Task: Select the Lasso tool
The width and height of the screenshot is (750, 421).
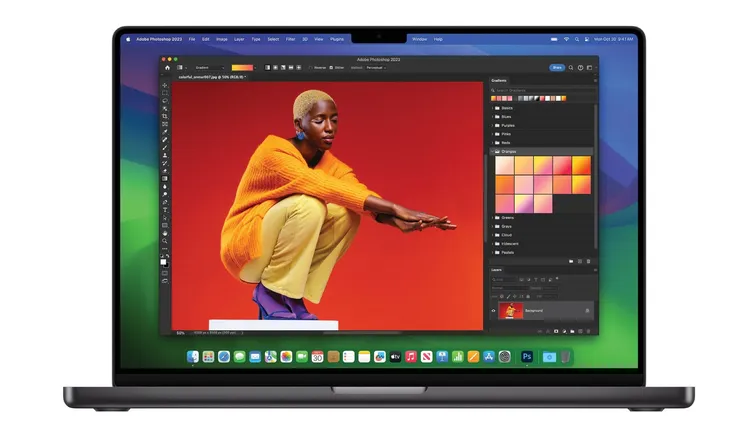Action: pyautogui.click(x=165, y=100)
